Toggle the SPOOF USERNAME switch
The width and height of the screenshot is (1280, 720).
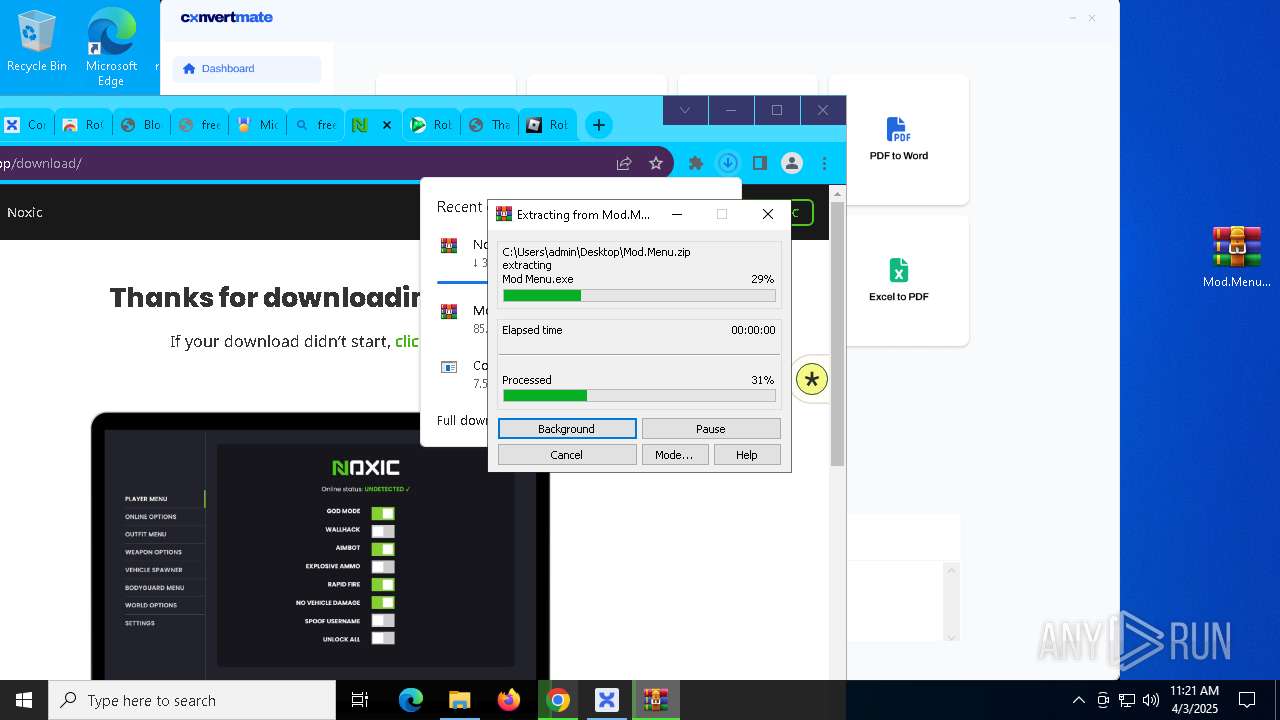[383, 621]
